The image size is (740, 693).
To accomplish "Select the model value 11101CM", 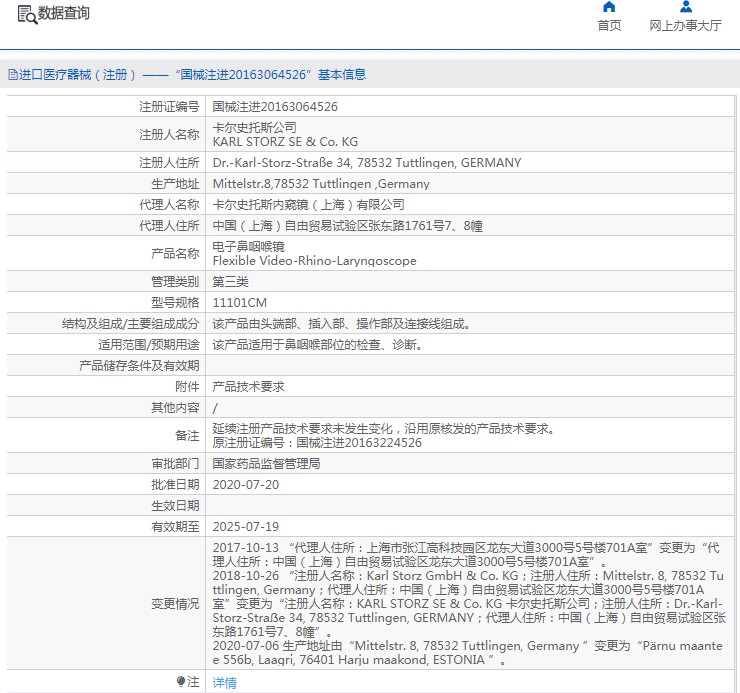I will [240, 303].
